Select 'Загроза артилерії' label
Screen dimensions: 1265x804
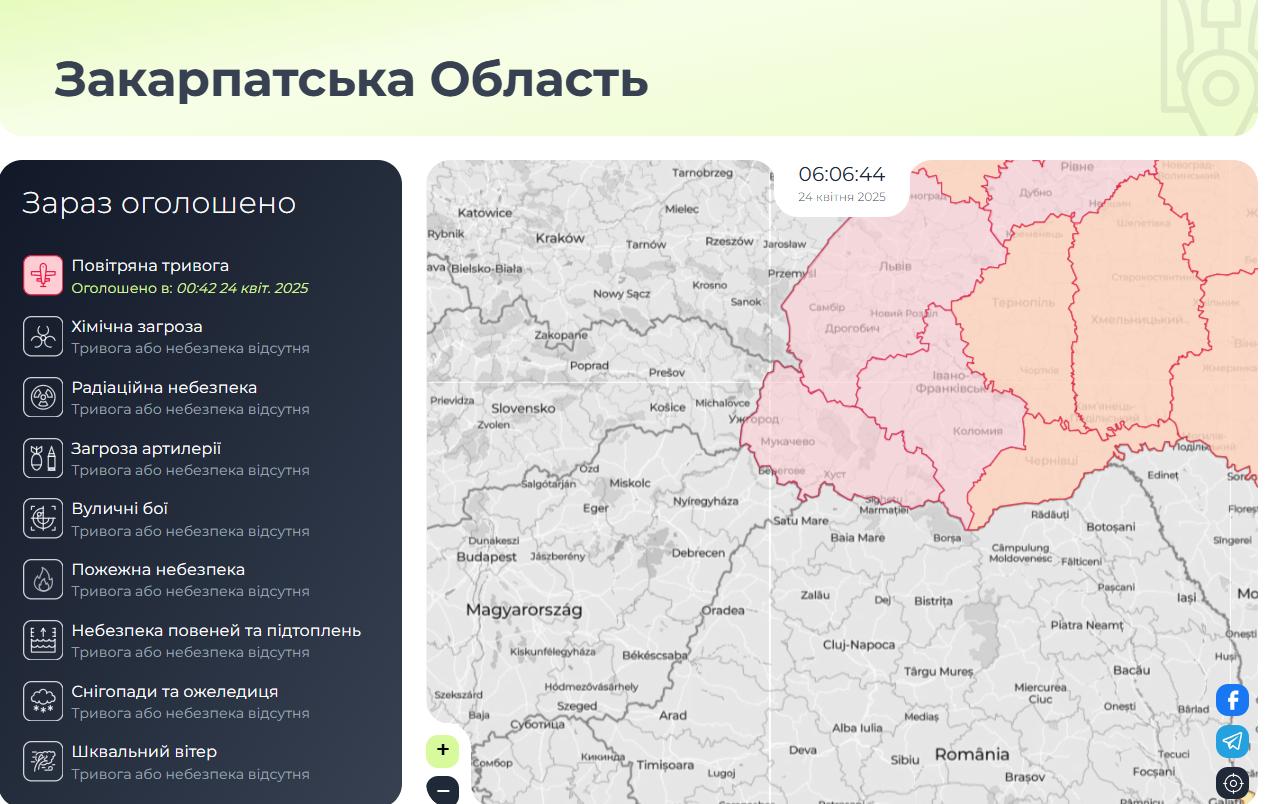point(146,449)
